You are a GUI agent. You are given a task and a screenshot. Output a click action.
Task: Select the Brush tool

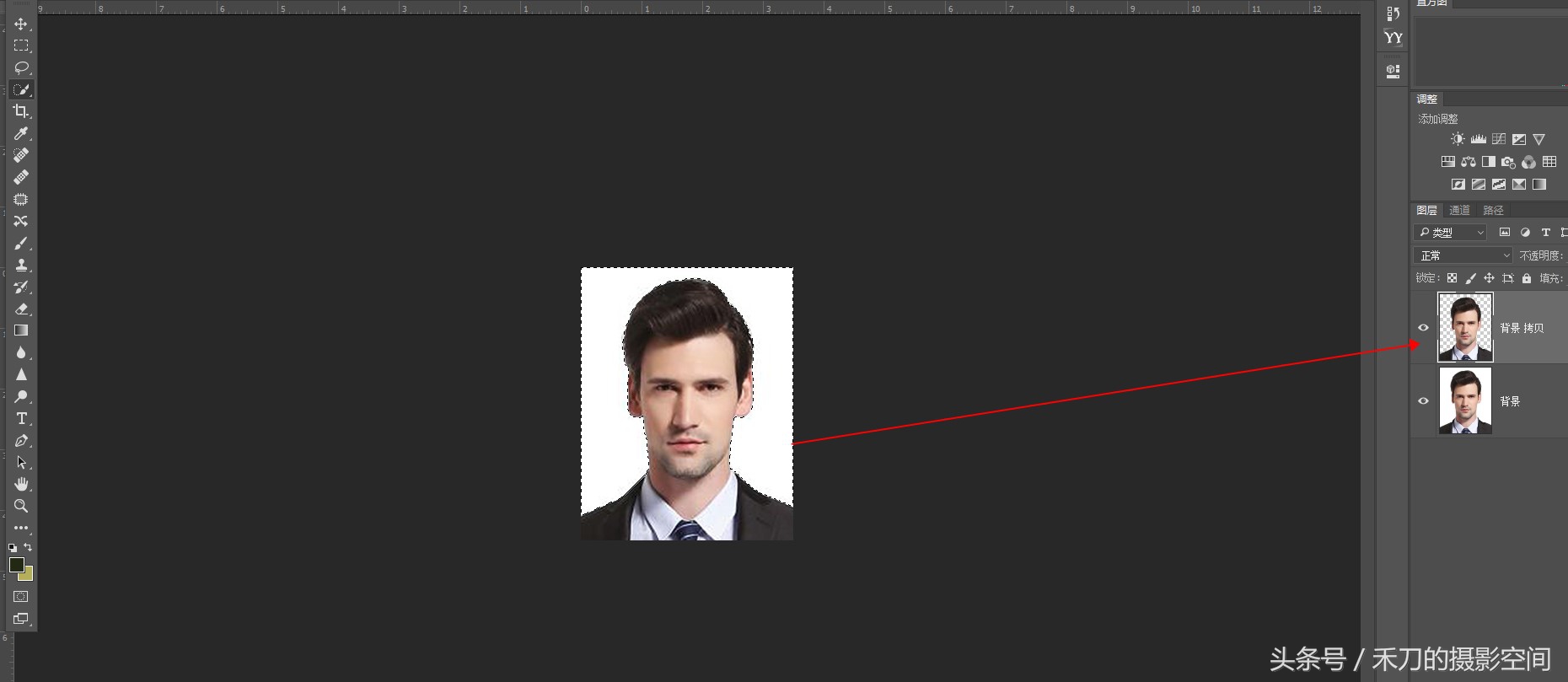(21, 243)
